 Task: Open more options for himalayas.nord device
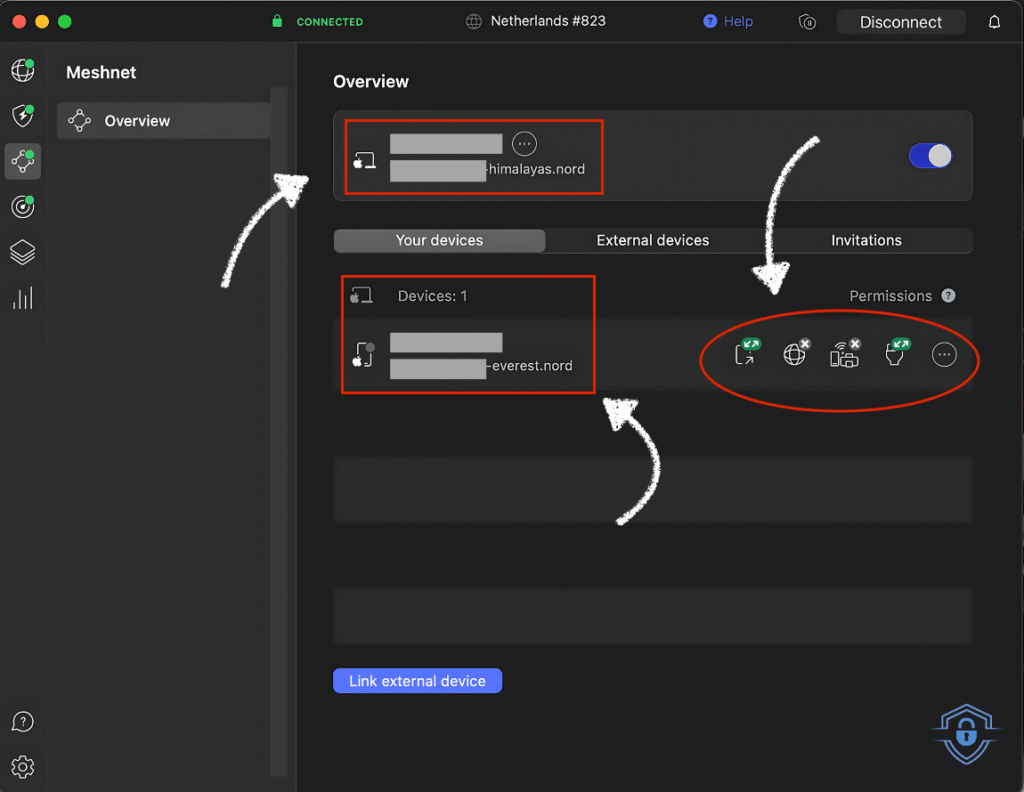[x=524, y=144]
